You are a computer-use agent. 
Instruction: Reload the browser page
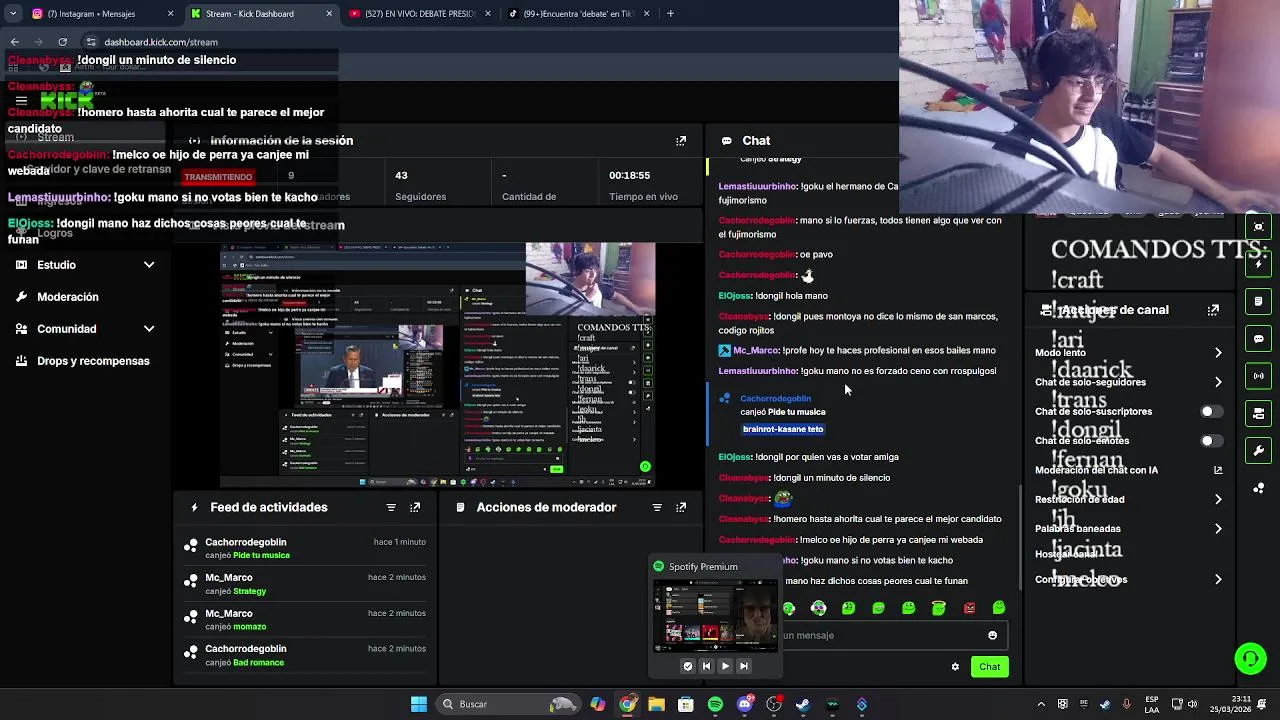(x=63, y=42)
